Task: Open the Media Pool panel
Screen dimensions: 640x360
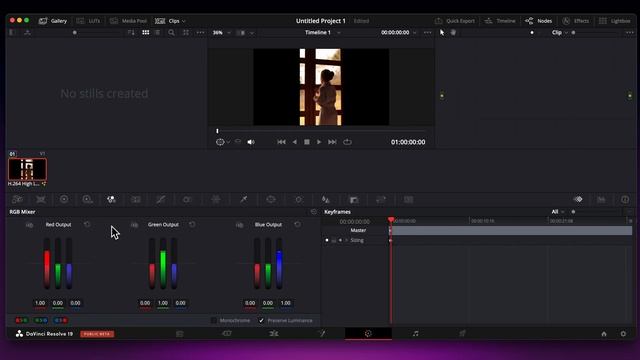Action: (128, 21)
